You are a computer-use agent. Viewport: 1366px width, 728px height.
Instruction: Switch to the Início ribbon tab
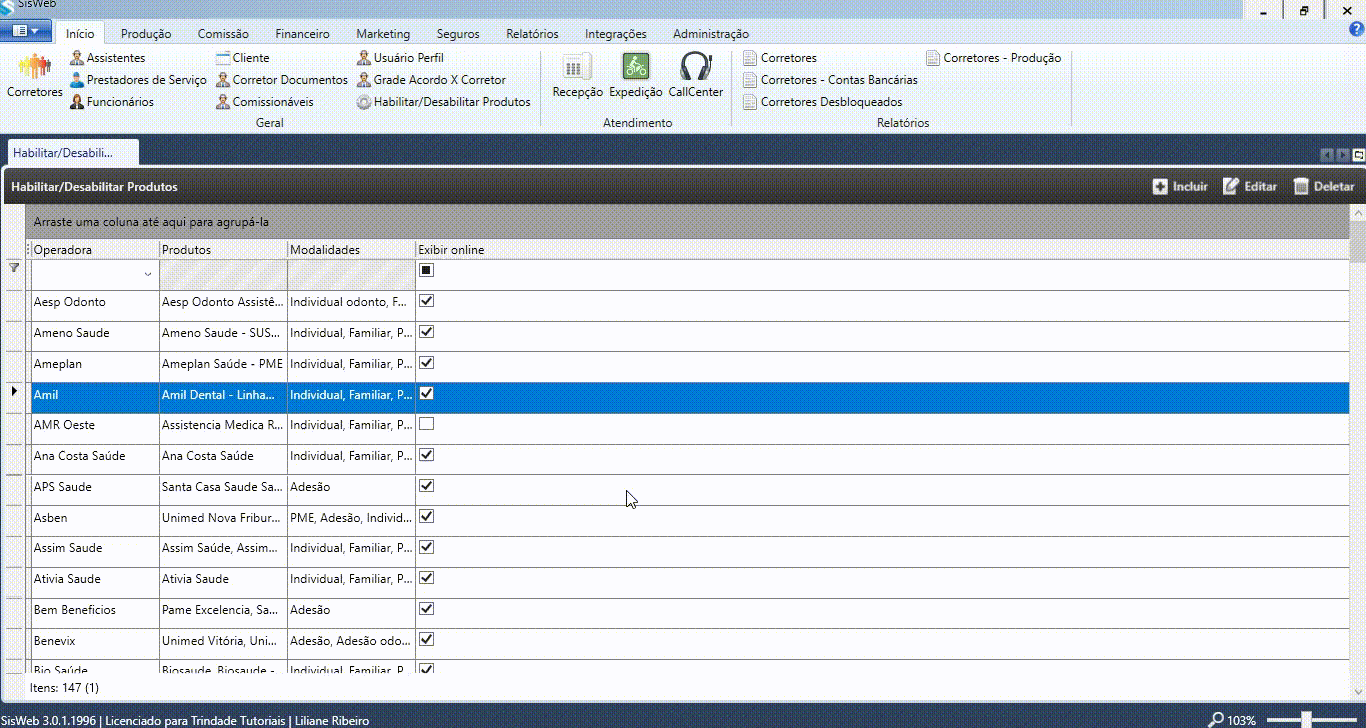tap(80, 34)
